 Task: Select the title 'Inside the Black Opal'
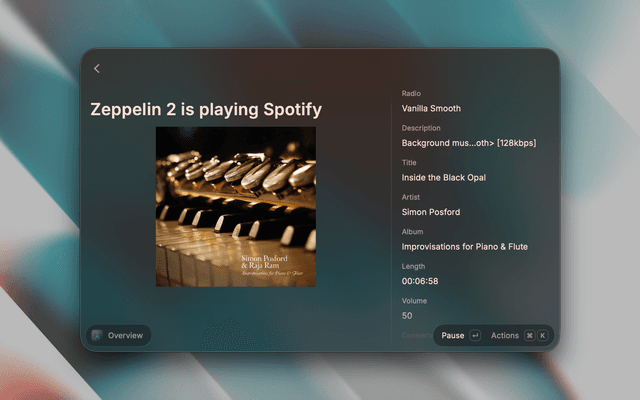click(x=444, y=178)
